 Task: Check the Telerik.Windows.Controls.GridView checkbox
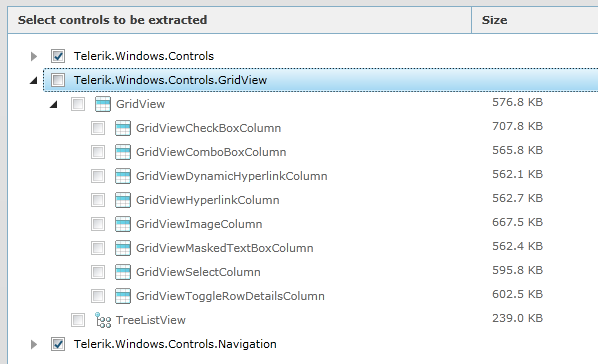click(58, 80)
